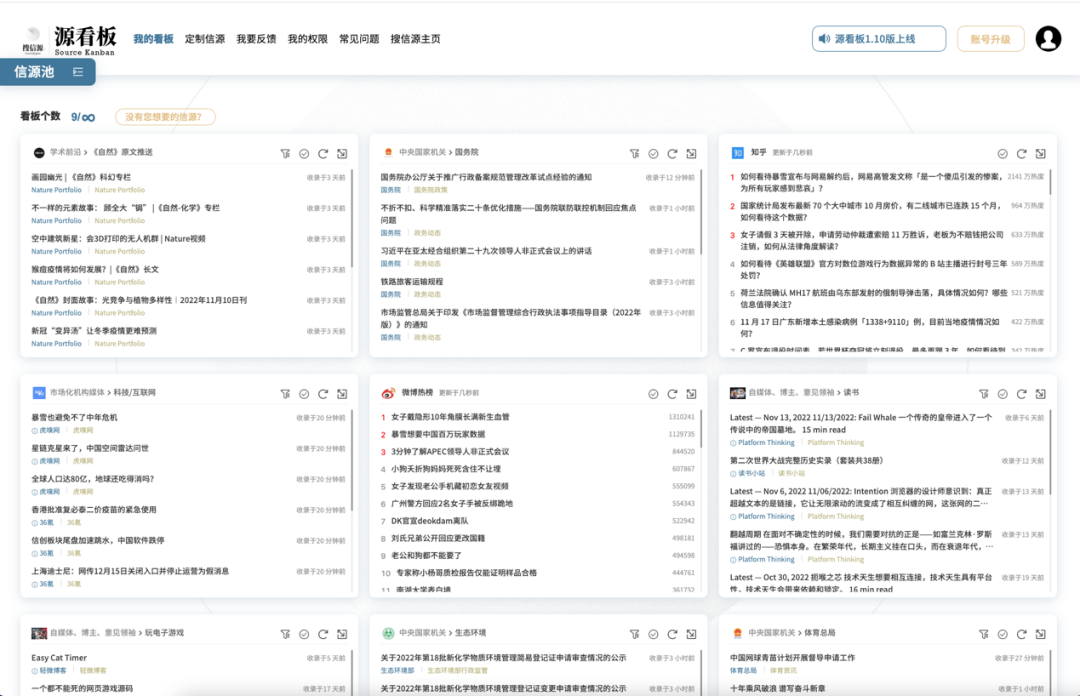Toggle the checkmark circle on 微博热榜 card
This screenshot has height=696, width=1080.
coord(653,394)
